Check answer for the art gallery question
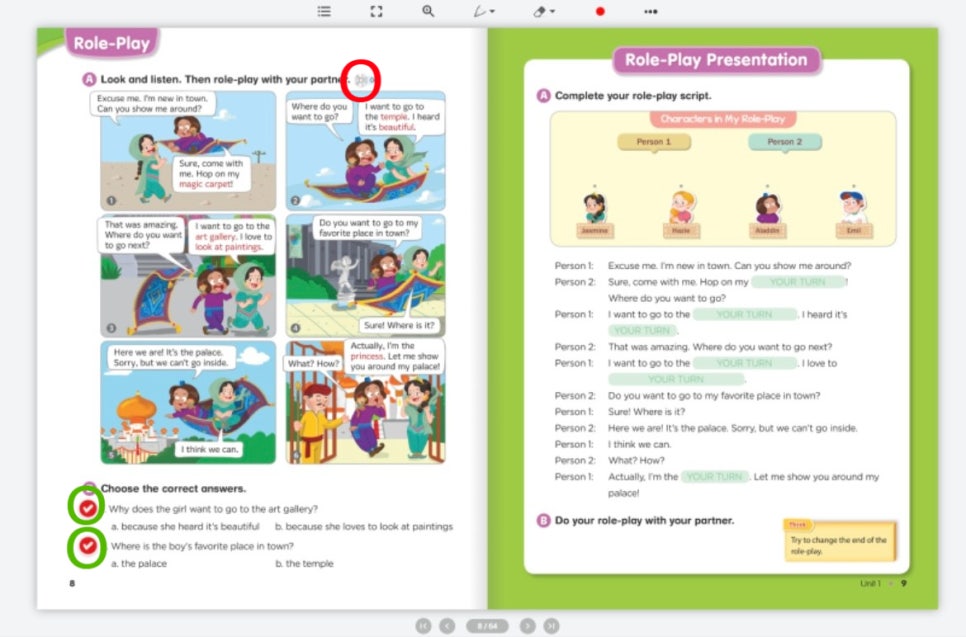 pos(87,508)
